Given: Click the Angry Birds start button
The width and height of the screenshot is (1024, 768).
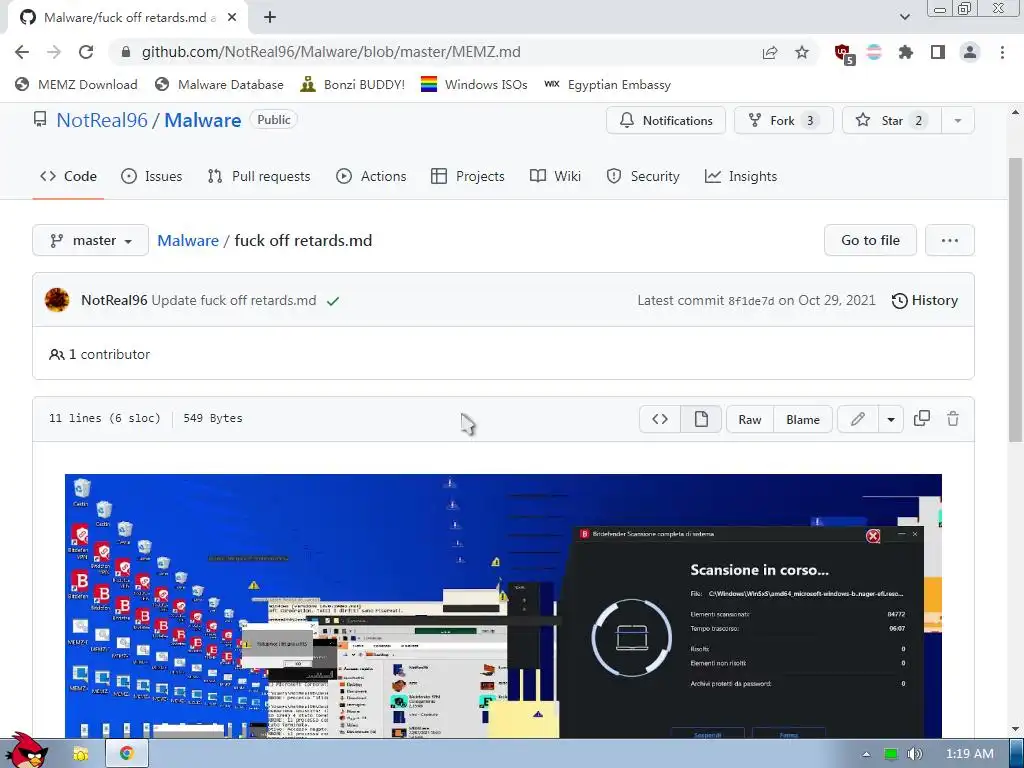Looking at the screenshot, I should (x=26, y=751).
